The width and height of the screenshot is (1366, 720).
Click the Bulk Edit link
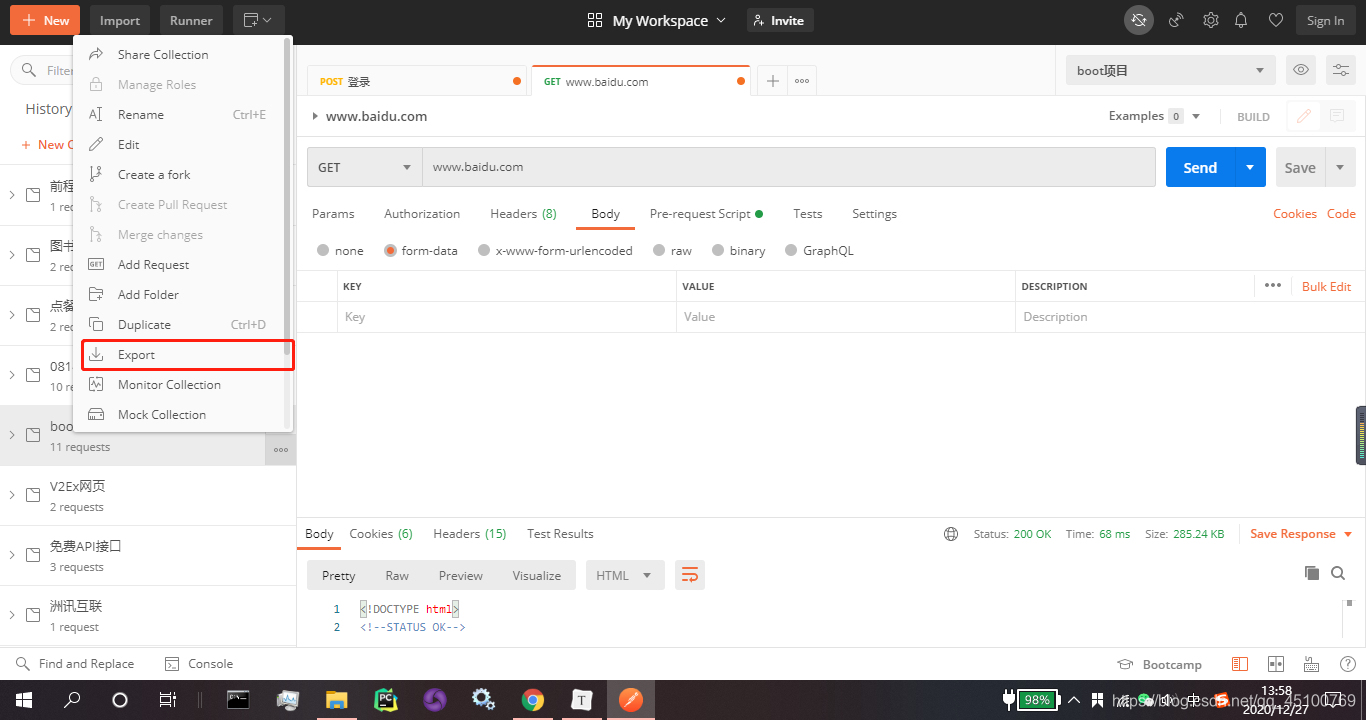coord(1326,286)
